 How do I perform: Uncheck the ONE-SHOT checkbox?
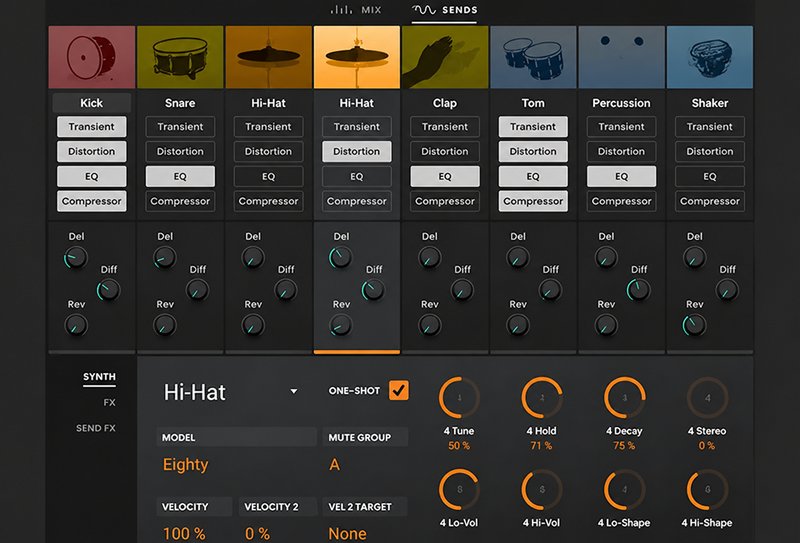point(398,390)
